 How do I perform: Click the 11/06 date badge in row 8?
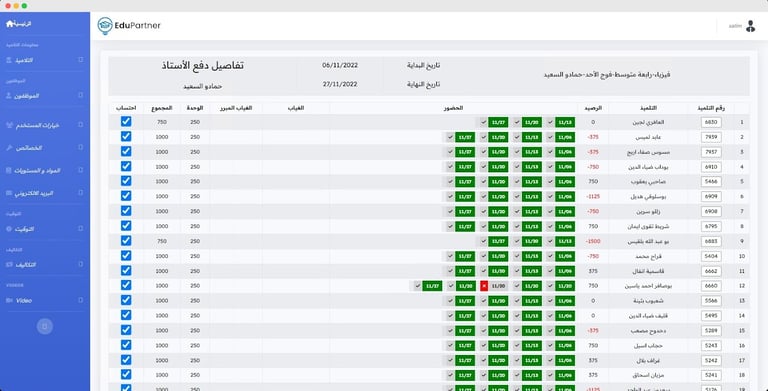click(565, 226)
